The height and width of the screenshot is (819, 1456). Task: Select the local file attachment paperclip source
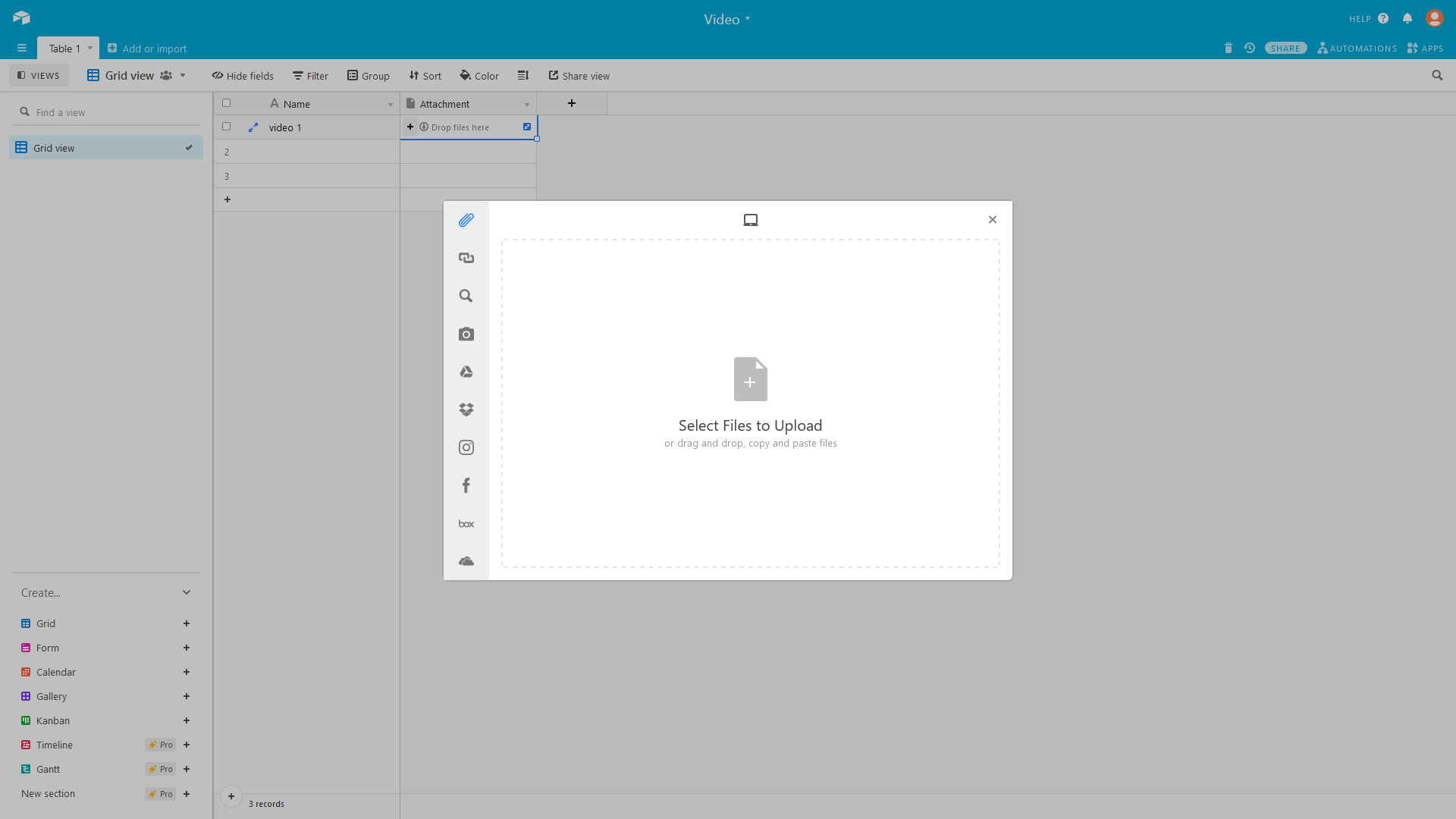pos(466,220)
